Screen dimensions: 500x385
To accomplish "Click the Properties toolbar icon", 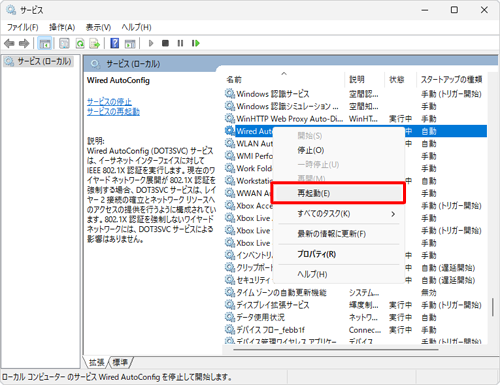I will click(x=64, y=43).
